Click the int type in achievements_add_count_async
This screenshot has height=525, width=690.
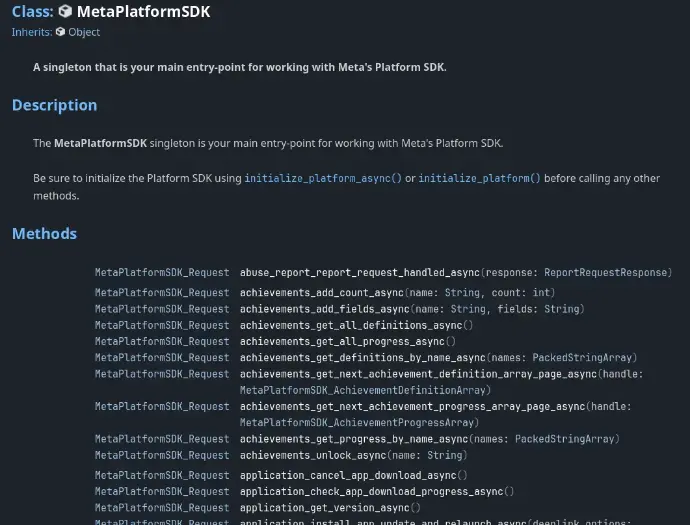541,293
